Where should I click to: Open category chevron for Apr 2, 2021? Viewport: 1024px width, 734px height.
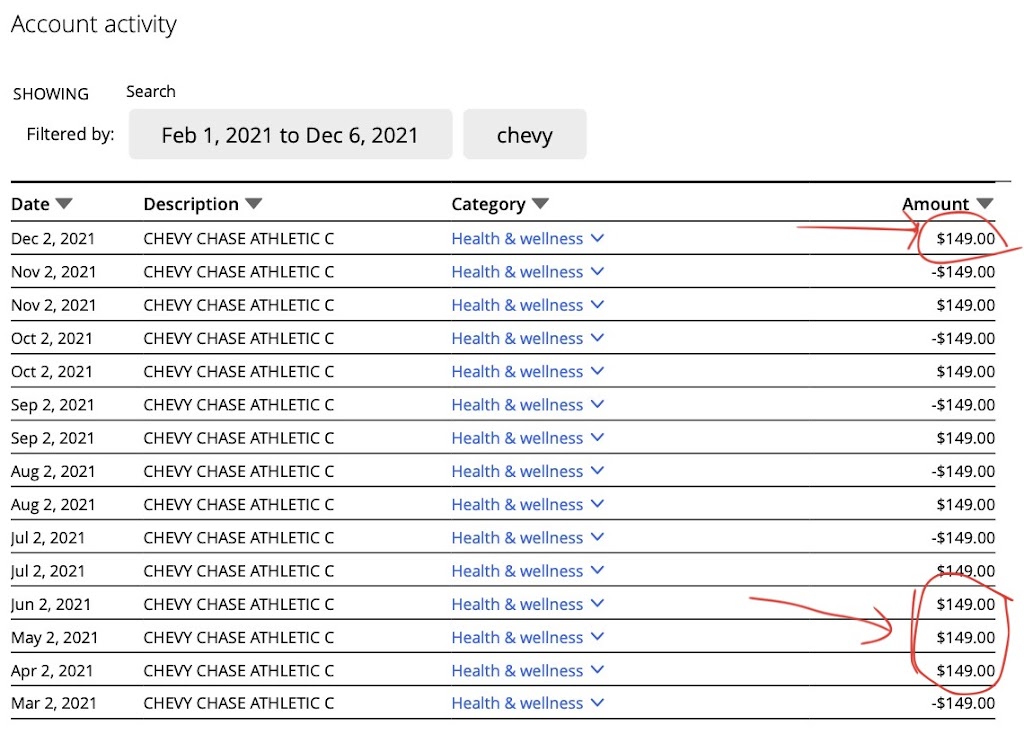(x=598, y=670)
